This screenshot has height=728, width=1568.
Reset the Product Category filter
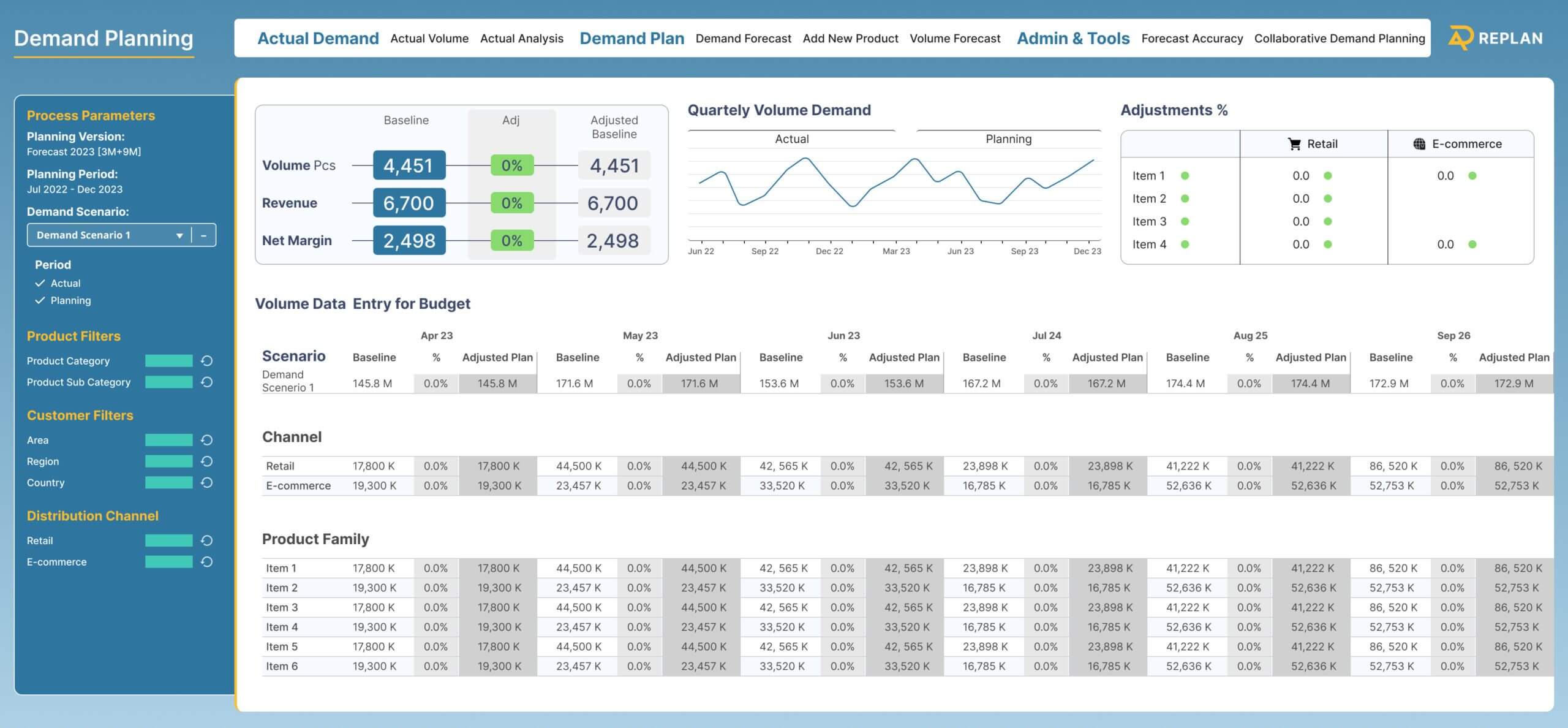click(x=207, y=361)
